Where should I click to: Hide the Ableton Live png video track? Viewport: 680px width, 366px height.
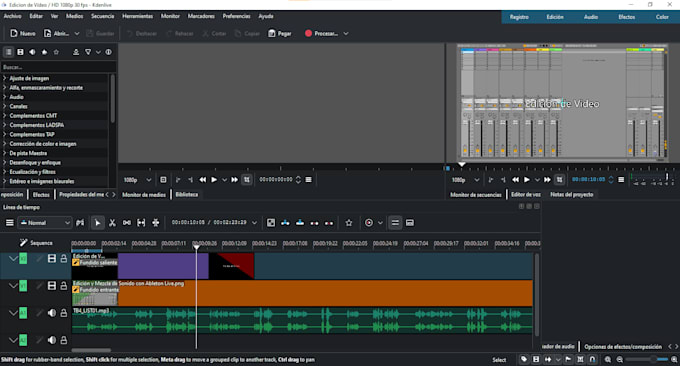pyautogui.click(x=52, y=286)
